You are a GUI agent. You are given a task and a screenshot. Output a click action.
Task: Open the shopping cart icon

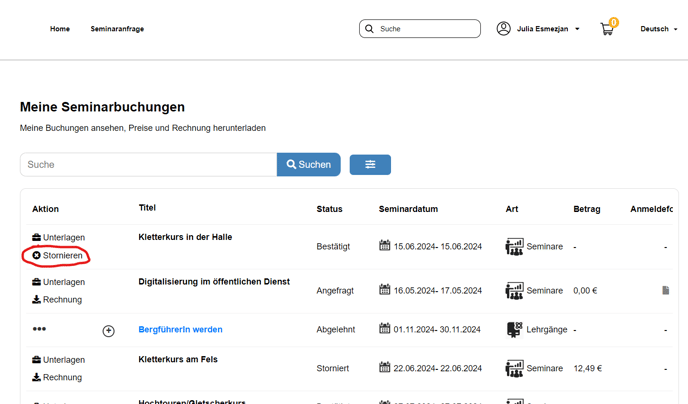(x=607, y=29)
